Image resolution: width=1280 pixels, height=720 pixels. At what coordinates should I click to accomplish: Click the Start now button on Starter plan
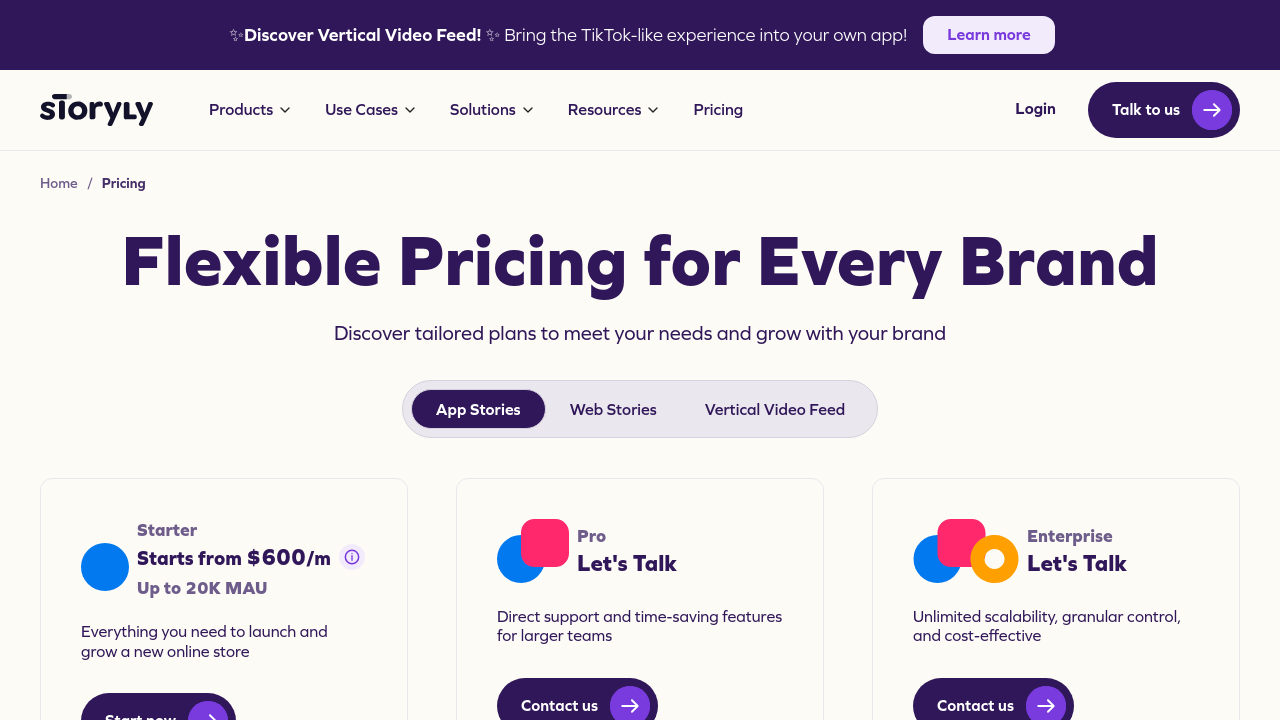[x=158, y=710]
